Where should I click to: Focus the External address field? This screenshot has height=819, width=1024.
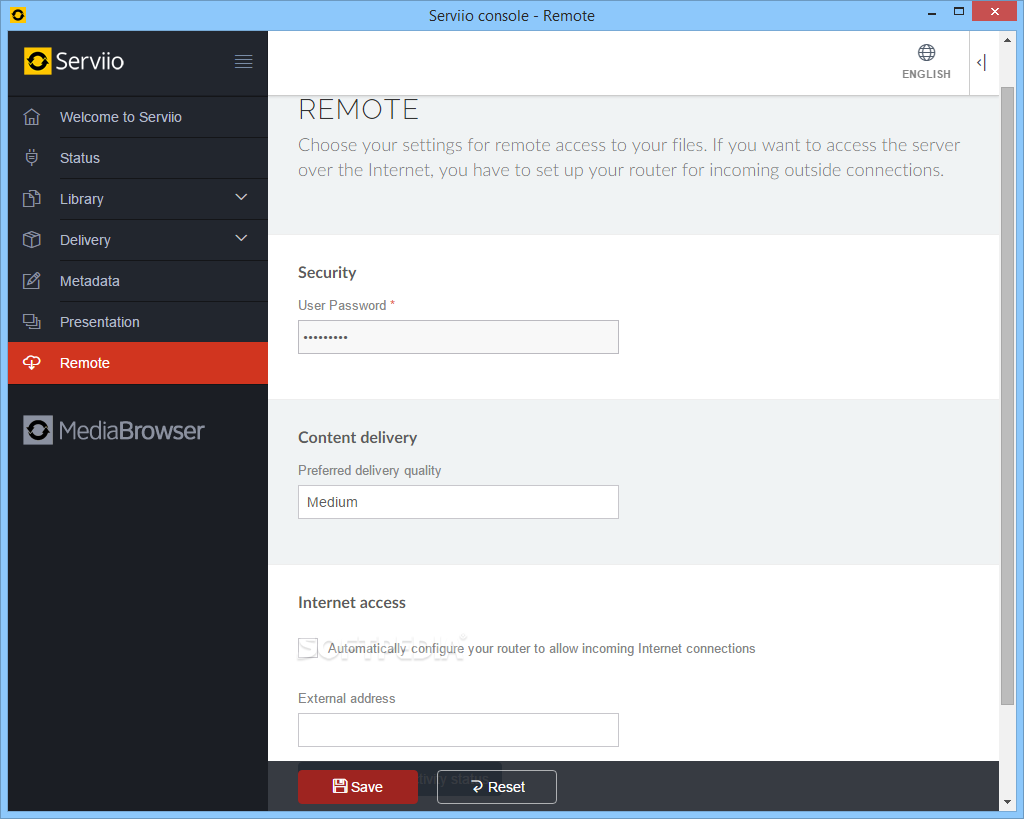458,730
